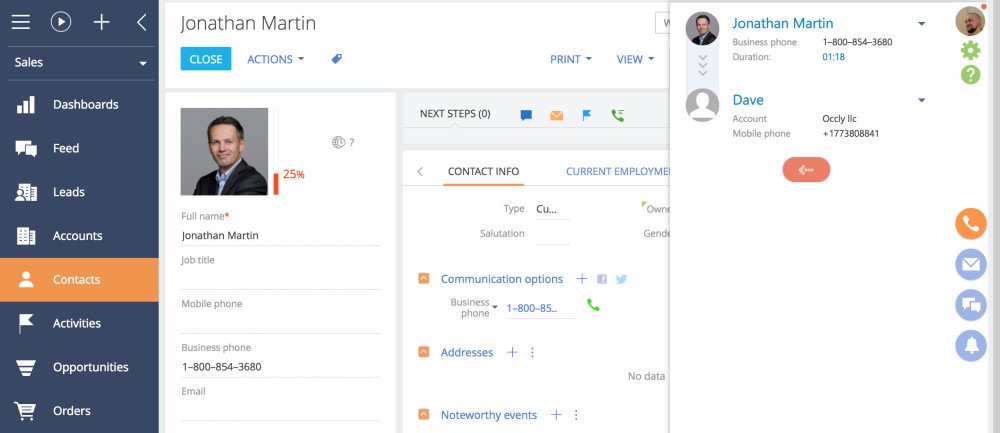Switch to Current Employment tab
The width and height of the screenshot is (1000, 433).
tap(617, 171)
